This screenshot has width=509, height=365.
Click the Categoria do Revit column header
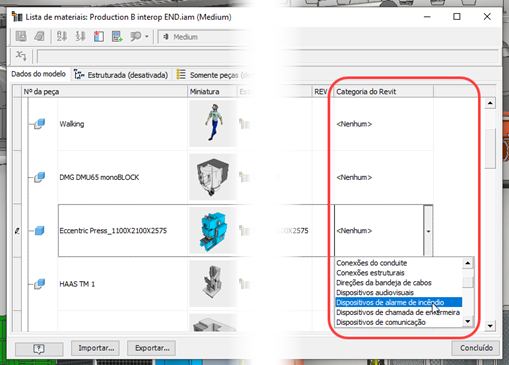tap(383, 92)
